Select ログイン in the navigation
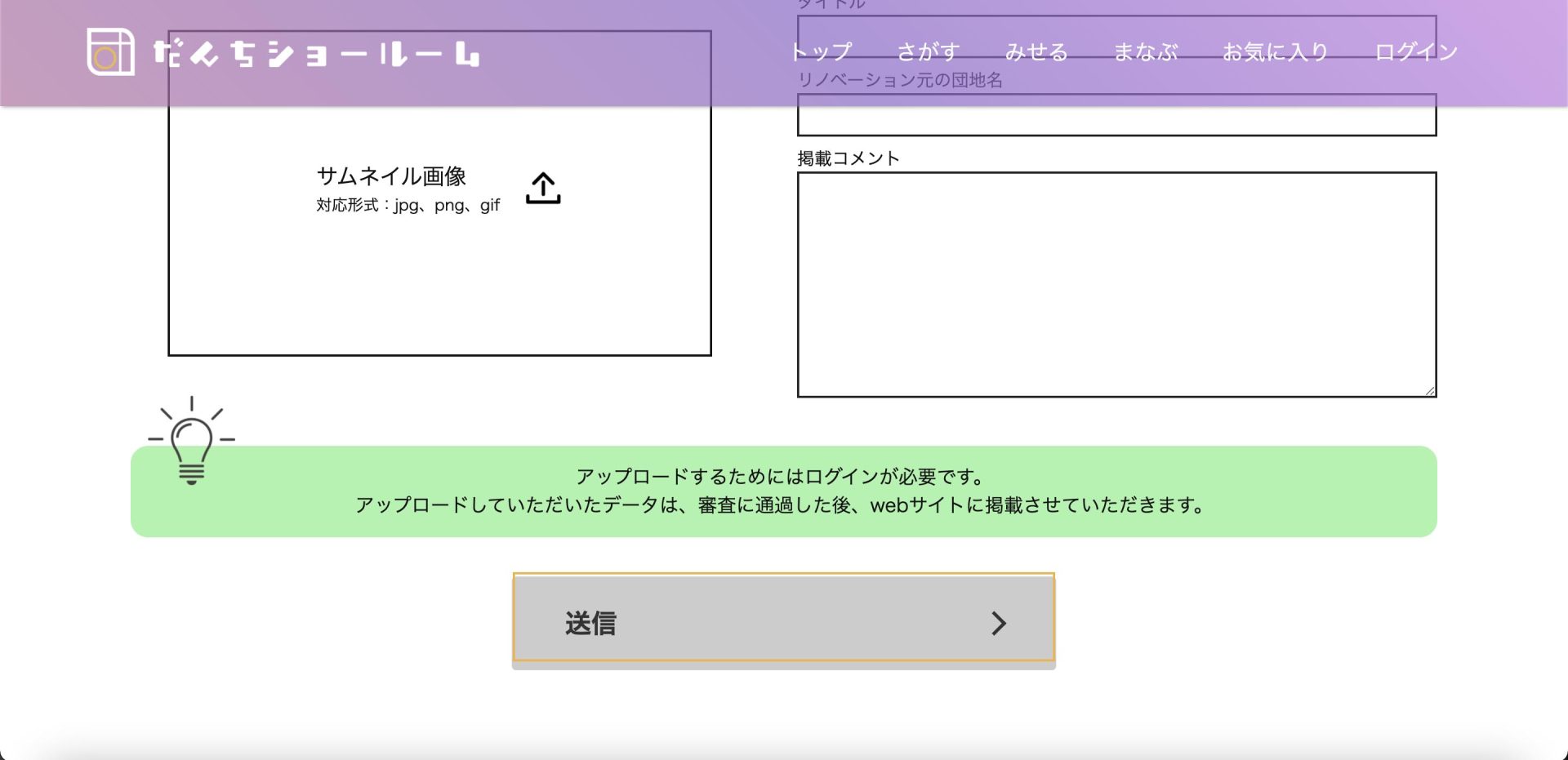The height and width of the screenshot is (760, 1568). [x=1416, y=52]
